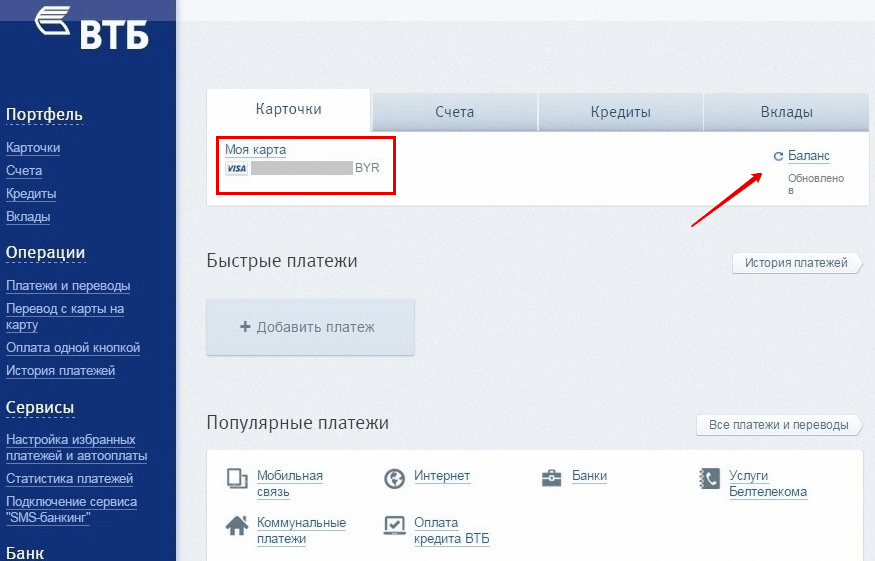Open the Кредиты tab
The width and height of the screenshot is (875, 561).
tap(620, 112)
